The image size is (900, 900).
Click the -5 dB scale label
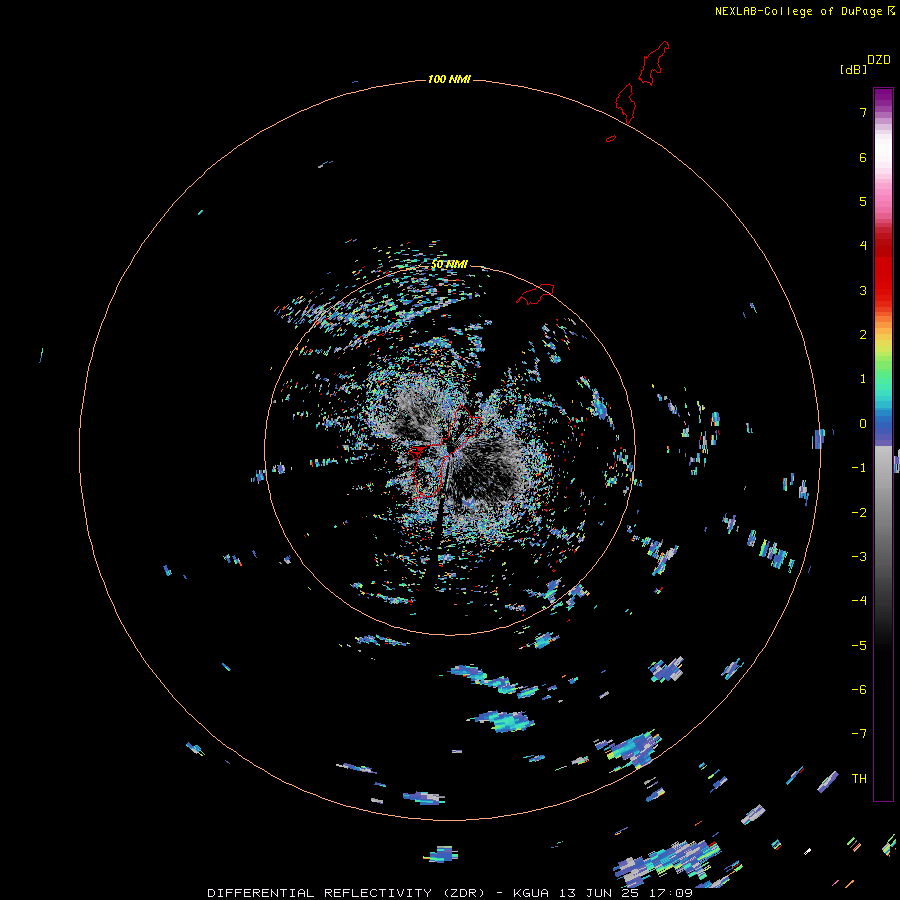click(859, 646)
